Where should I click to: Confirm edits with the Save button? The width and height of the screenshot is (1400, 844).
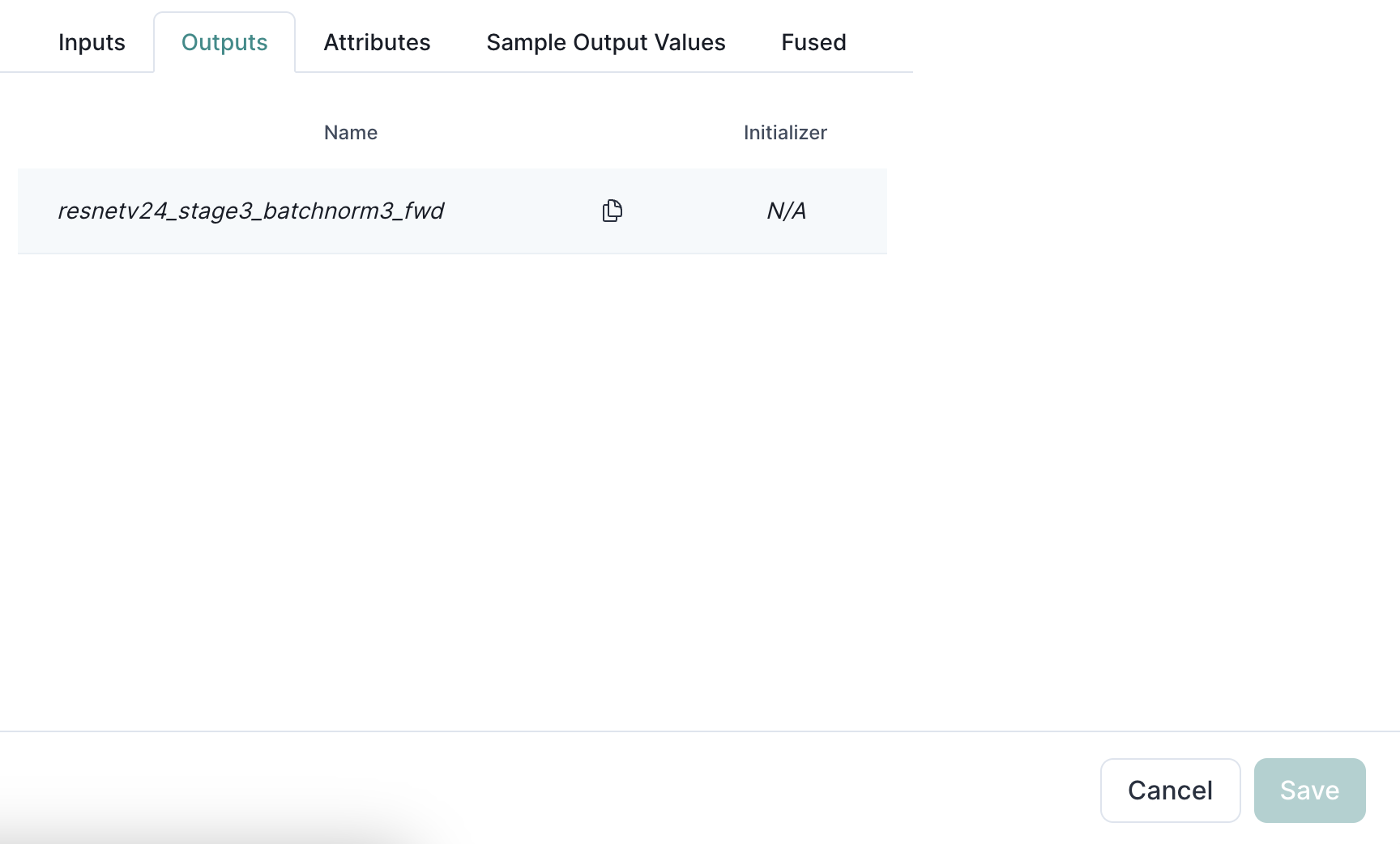(x=1309, y=791)
